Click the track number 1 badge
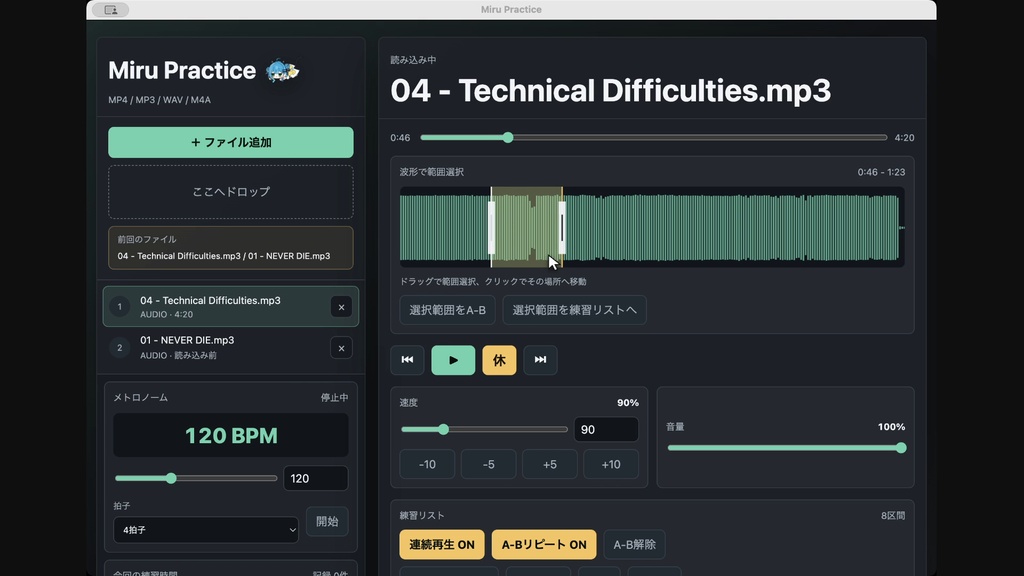1024x576 pixels. point(120,306)
